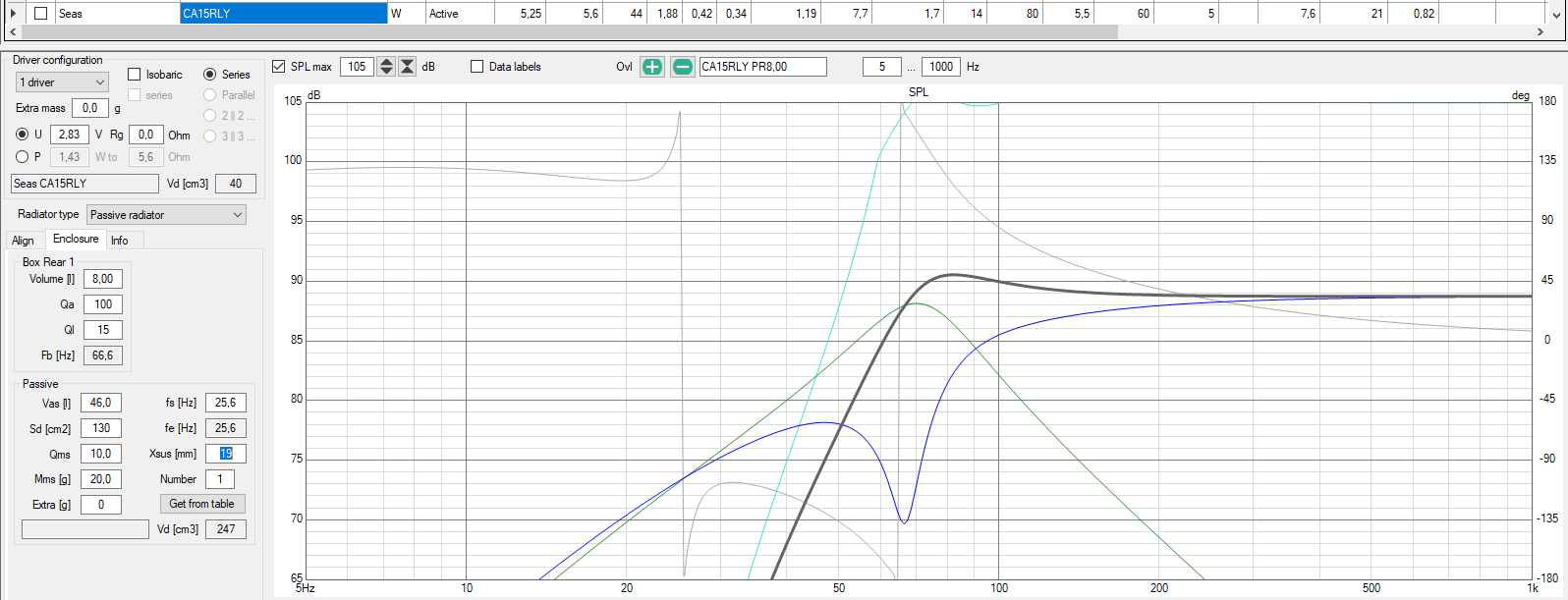
Task: Select the U voltage radio button
Action: click(23, 135)
